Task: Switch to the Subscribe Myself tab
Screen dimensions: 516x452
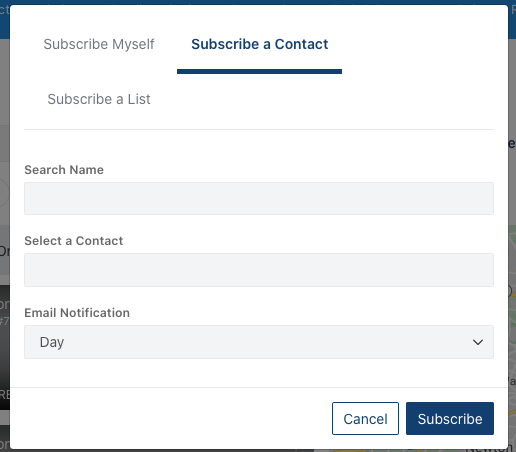Action: (x=99, y=44)
